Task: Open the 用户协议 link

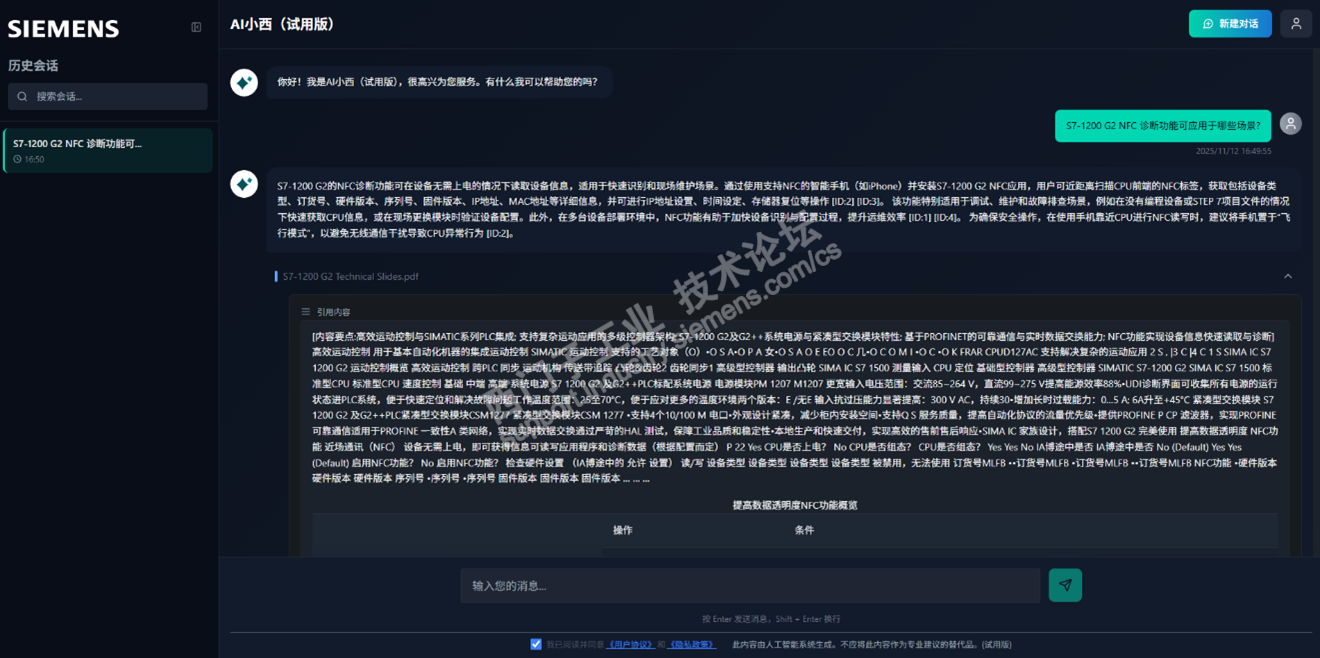Action: pos(630,645)
